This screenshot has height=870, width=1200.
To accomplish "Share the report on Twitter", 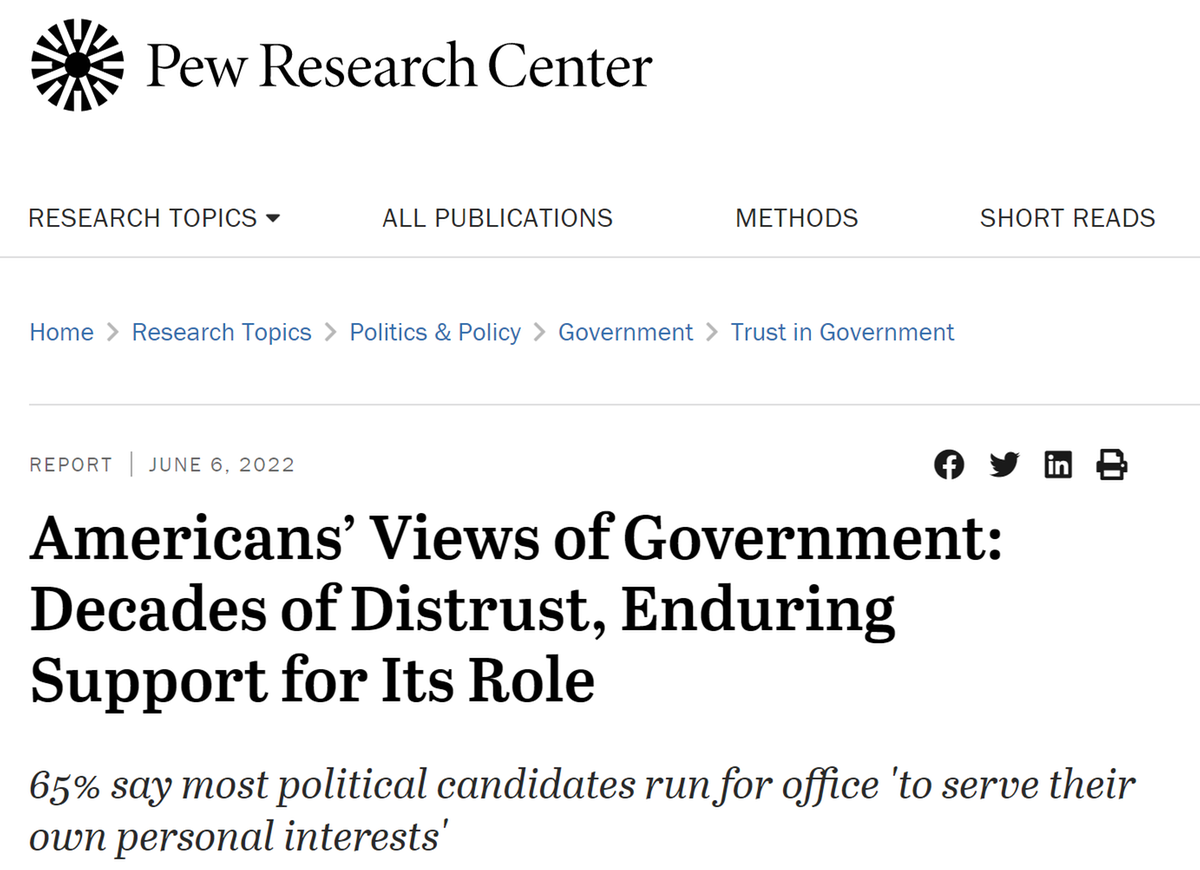I will [1003, 465].
